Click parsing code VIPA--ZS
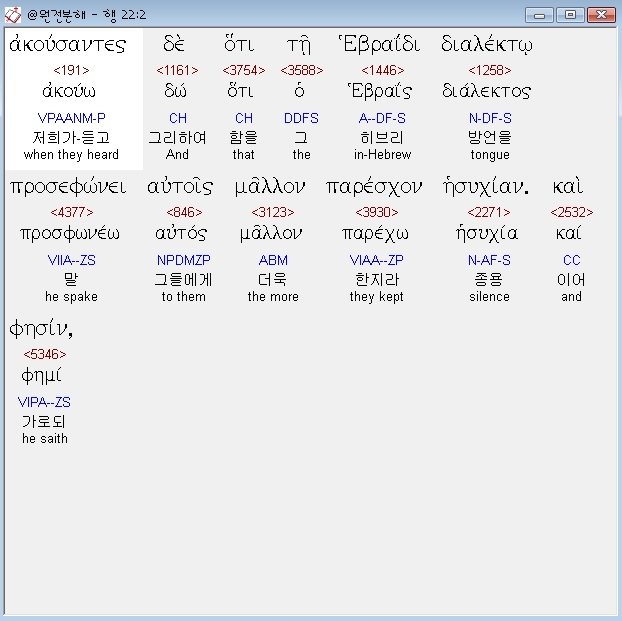Viewport: 622px width, 621px height. 44,402
